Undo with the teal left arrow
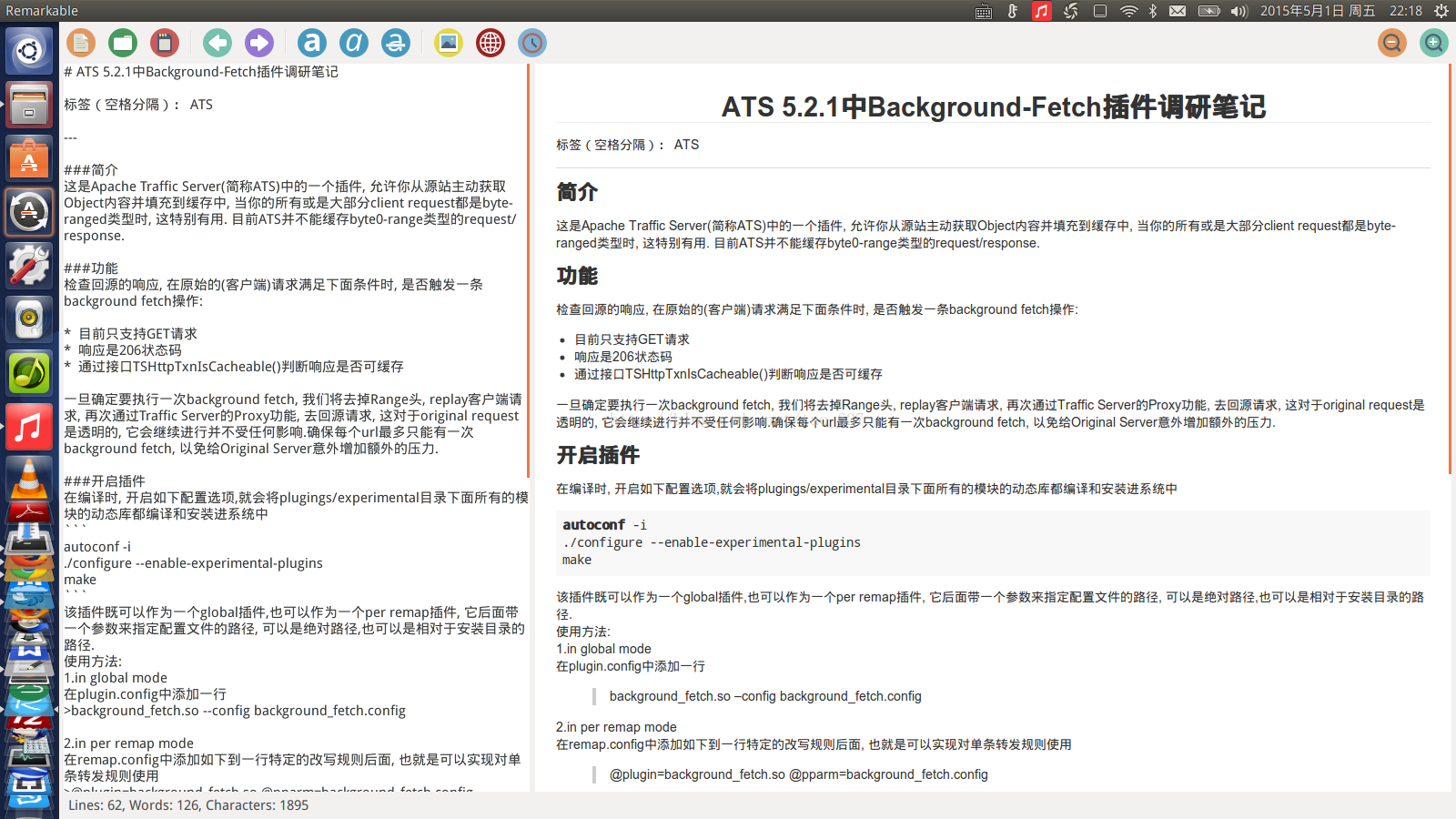 tap(217, 43)
